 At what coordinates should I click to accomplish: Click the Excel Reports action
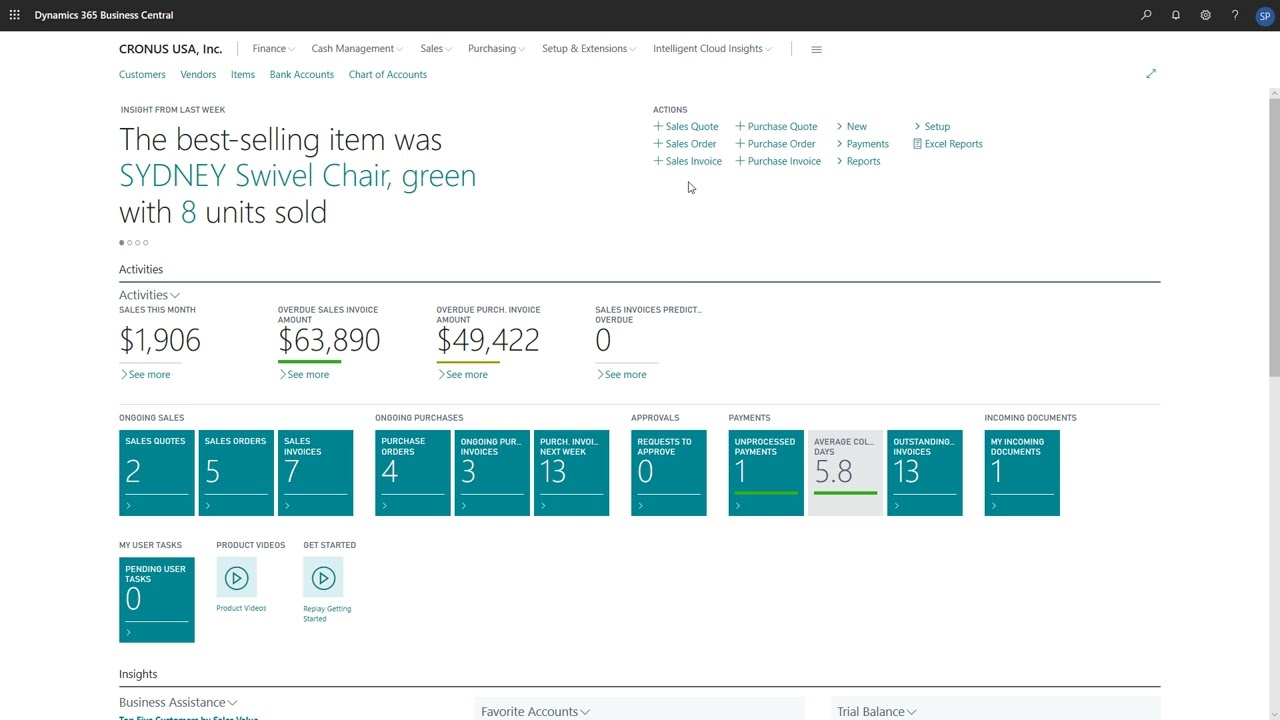pos(947,144)
